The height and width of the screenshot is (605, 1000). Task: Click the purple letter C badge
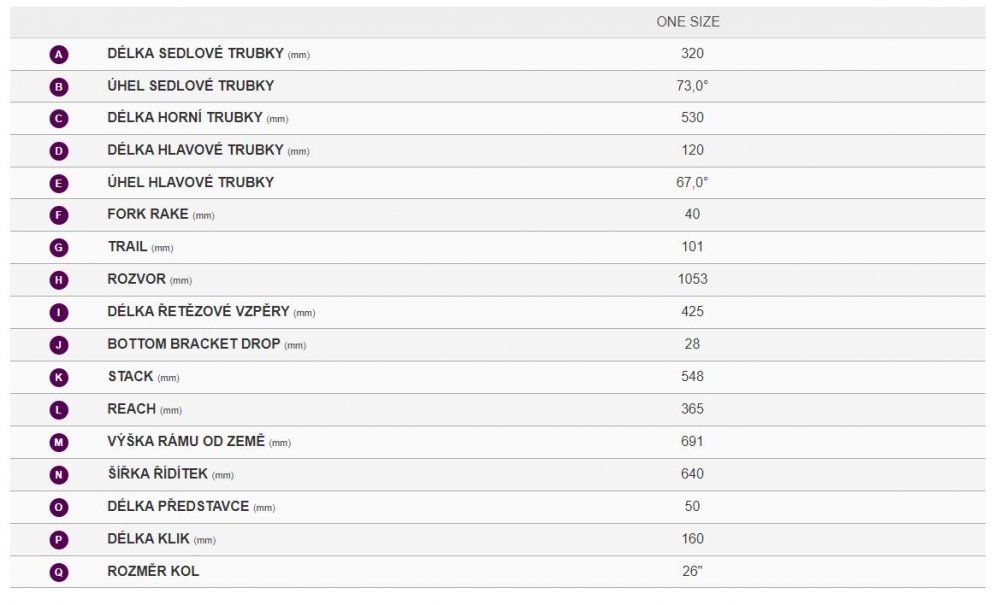pos(59,119)
